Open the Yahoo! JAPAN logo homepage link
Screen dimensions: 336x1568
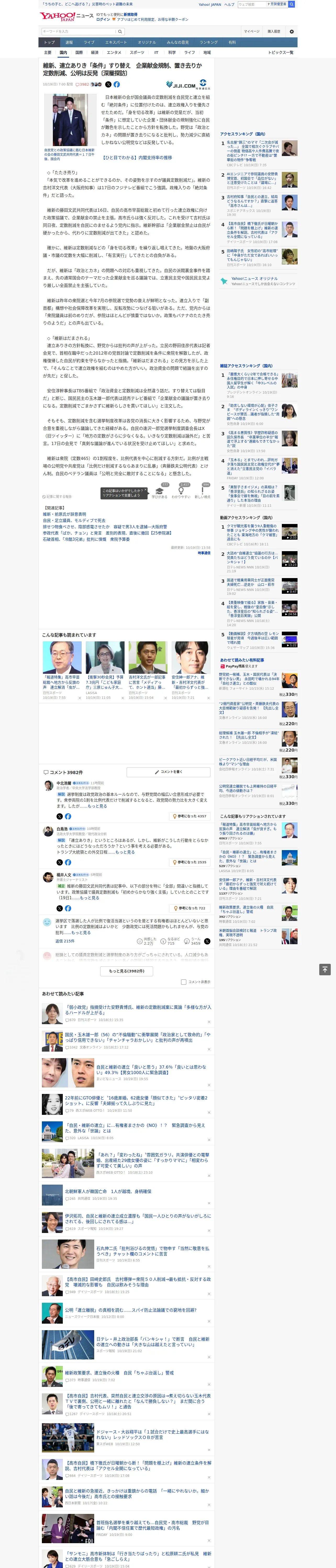pos(57,16)
